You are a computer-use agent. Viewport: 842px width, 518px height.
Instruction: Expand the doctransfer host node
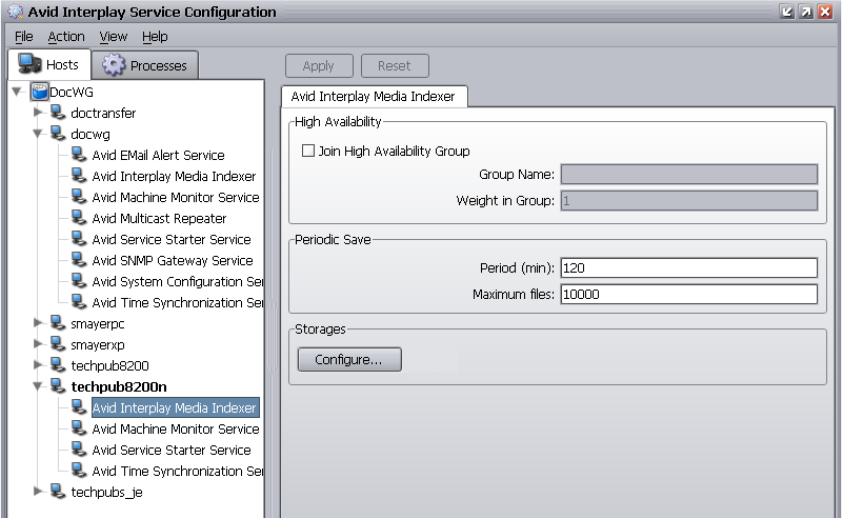(38, 112)
